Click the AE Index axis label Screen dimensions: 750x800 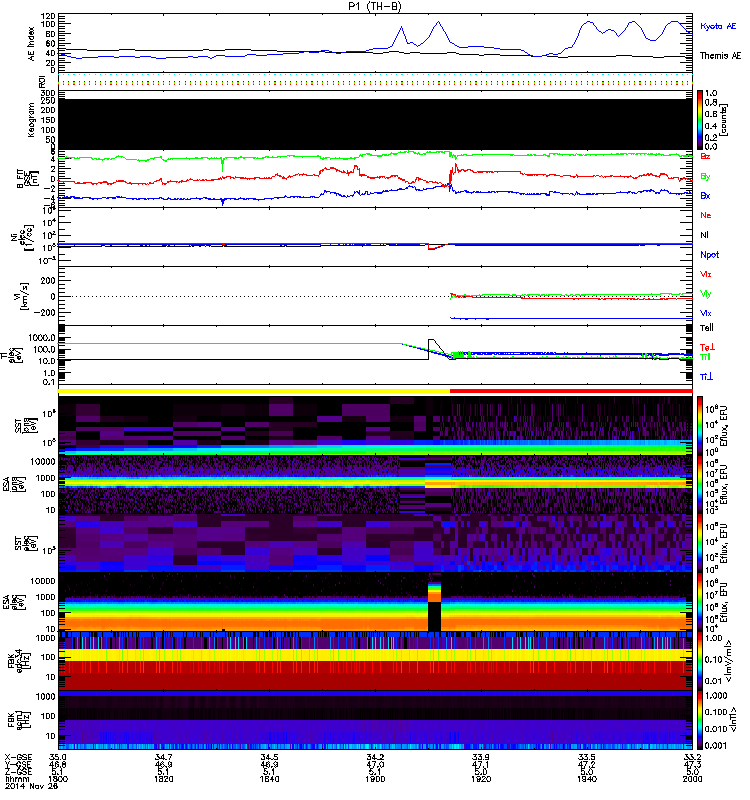(32, 44)
